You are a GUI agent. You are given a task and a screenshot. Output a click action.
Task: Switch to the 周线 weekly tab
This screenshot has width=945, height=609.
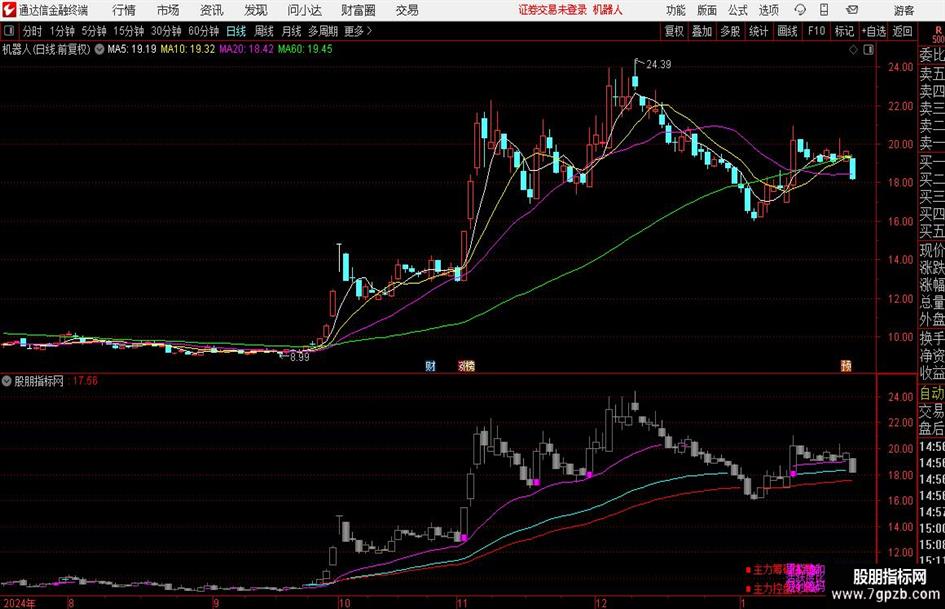(x=263, y=31)
